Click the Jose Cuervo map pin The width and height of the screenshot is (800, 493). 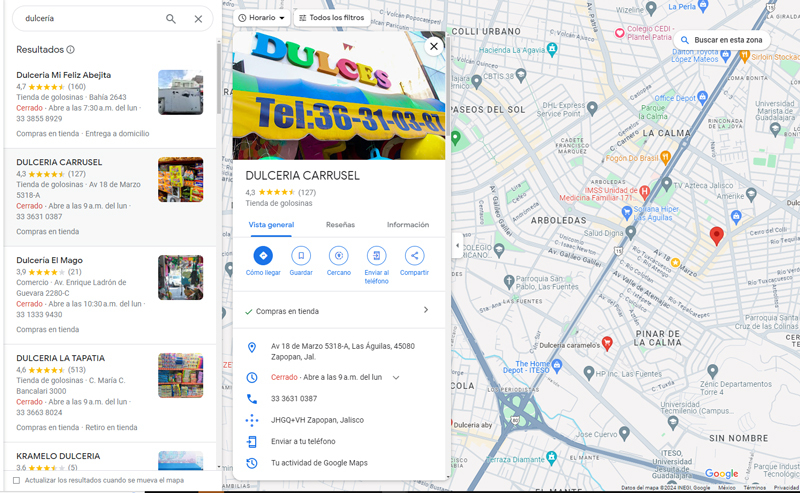pyautogui.click(x=624, y=434)
